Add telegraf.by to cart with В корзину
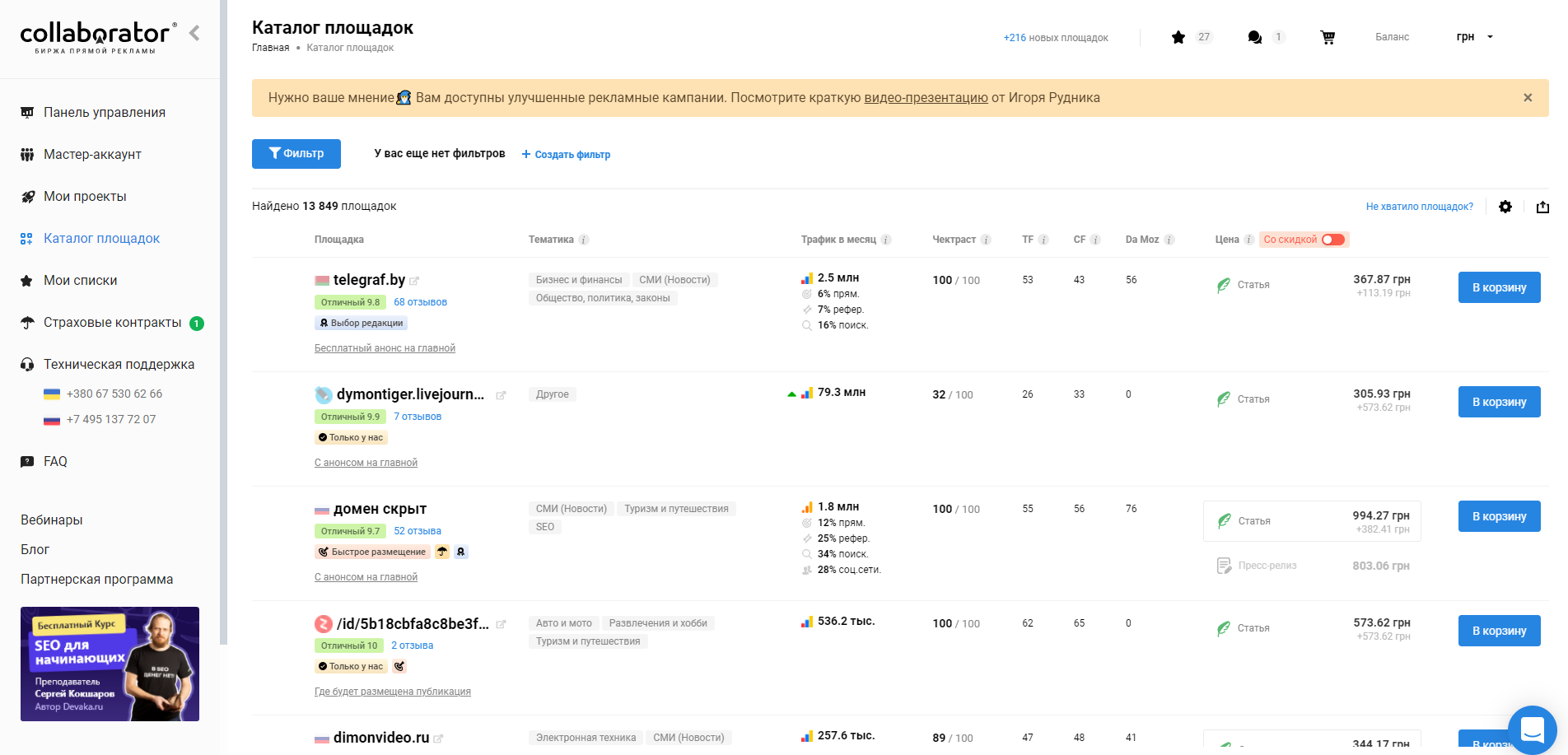This screenshot has width=1568, height=755. (x=1499, y=287)
